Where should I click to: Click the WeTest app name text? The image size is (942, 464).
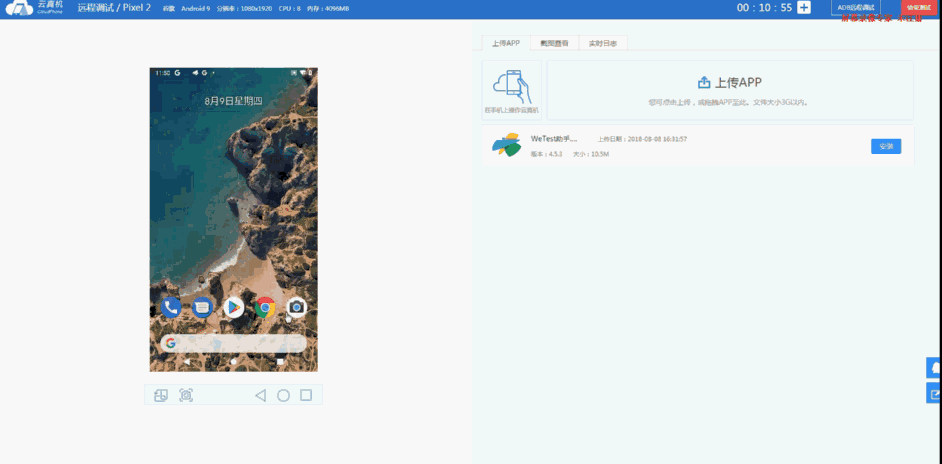tap(554, 139)
